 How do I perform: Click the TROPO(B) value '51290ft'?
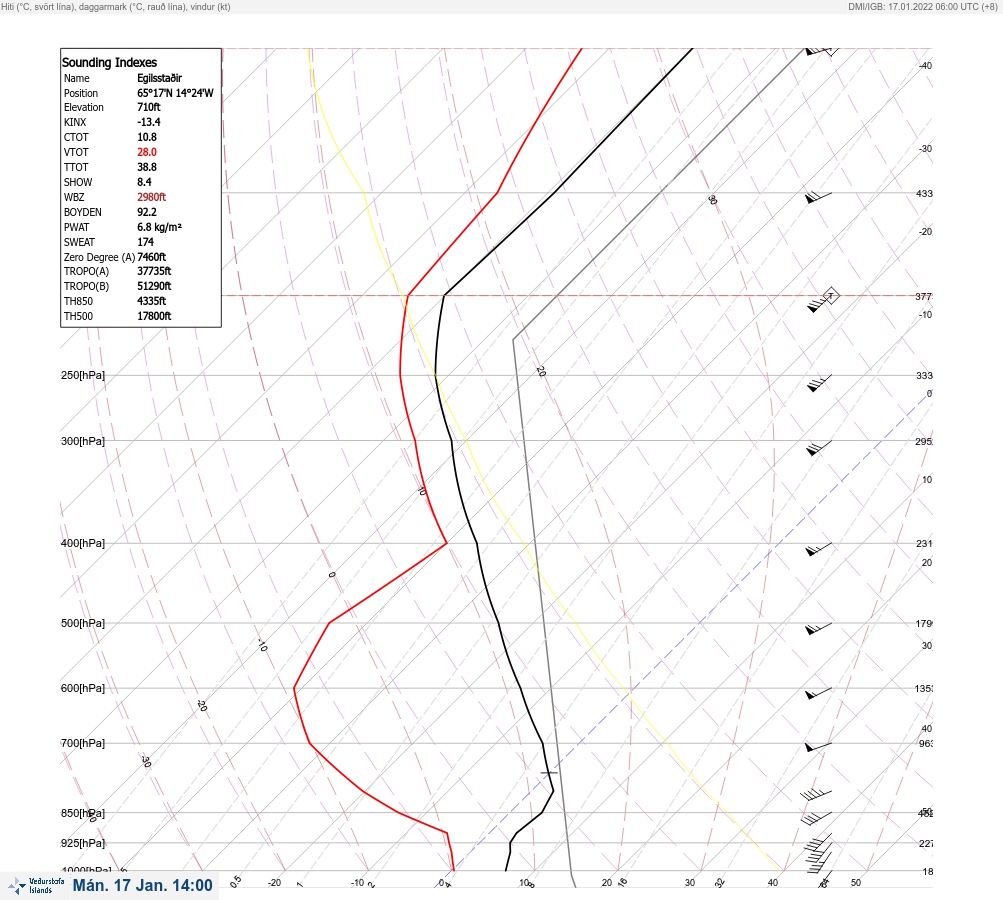[154, 286]
